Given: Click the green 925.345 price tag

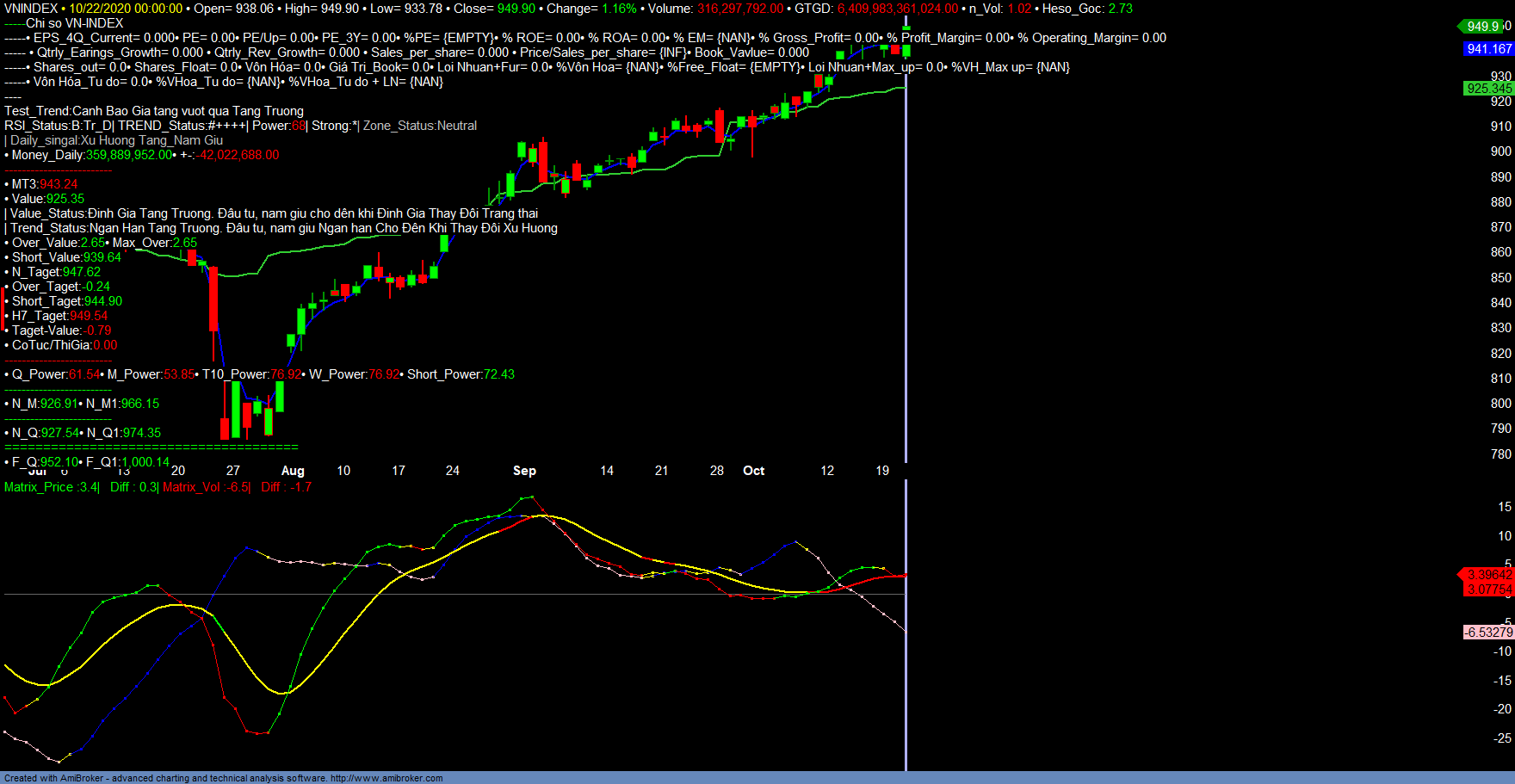Looking at the screenshot, I should (x=1488, y=89).
